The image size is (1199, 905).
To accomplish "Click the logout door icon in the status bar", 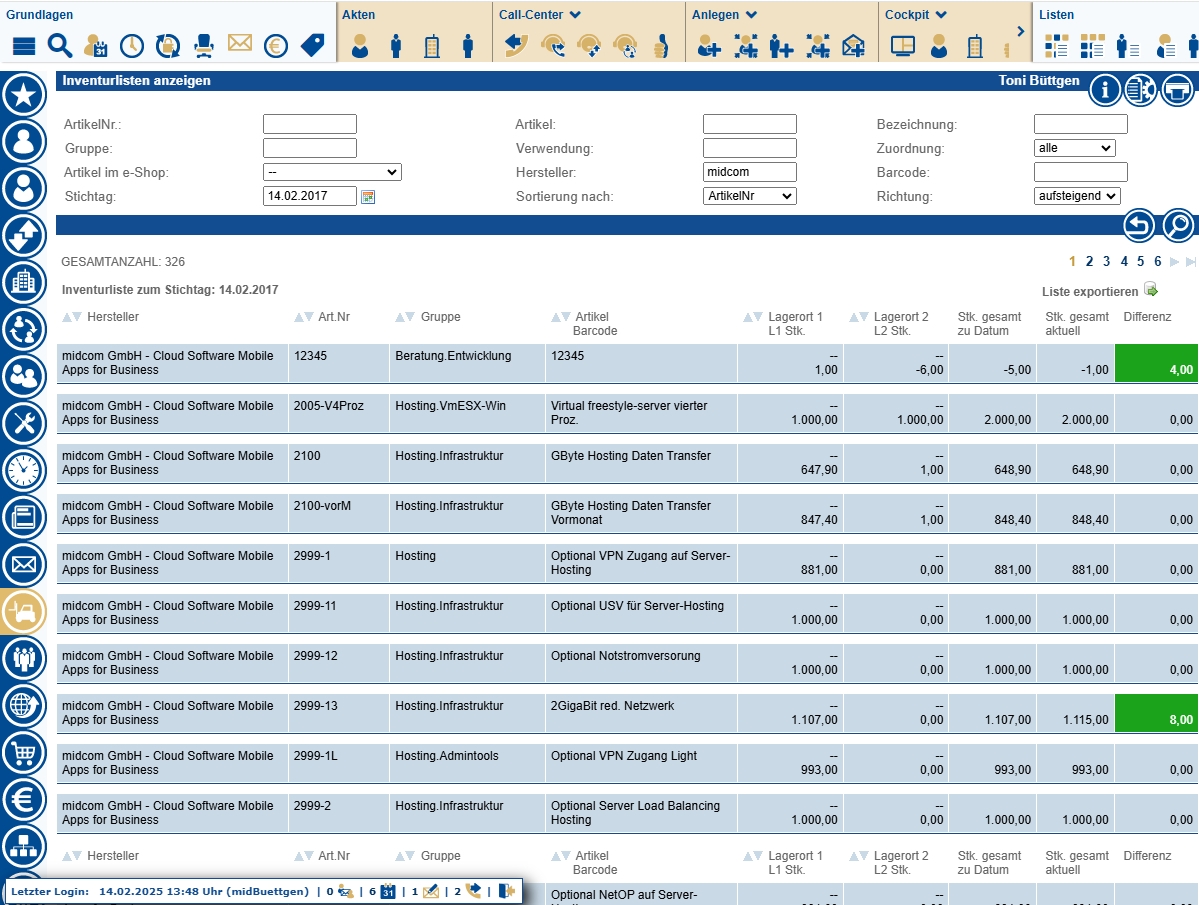I will (505, 890).
